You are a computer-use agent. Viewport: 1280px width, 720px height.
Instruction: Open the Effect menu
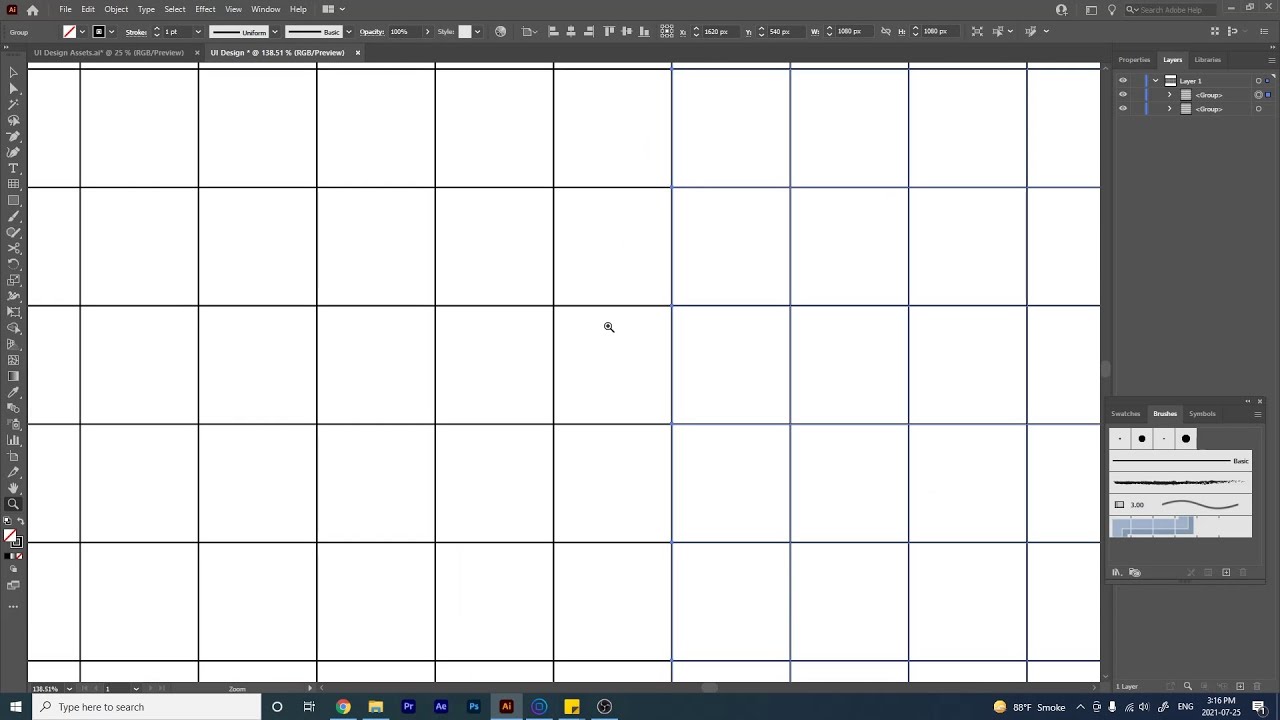[205, 9]
